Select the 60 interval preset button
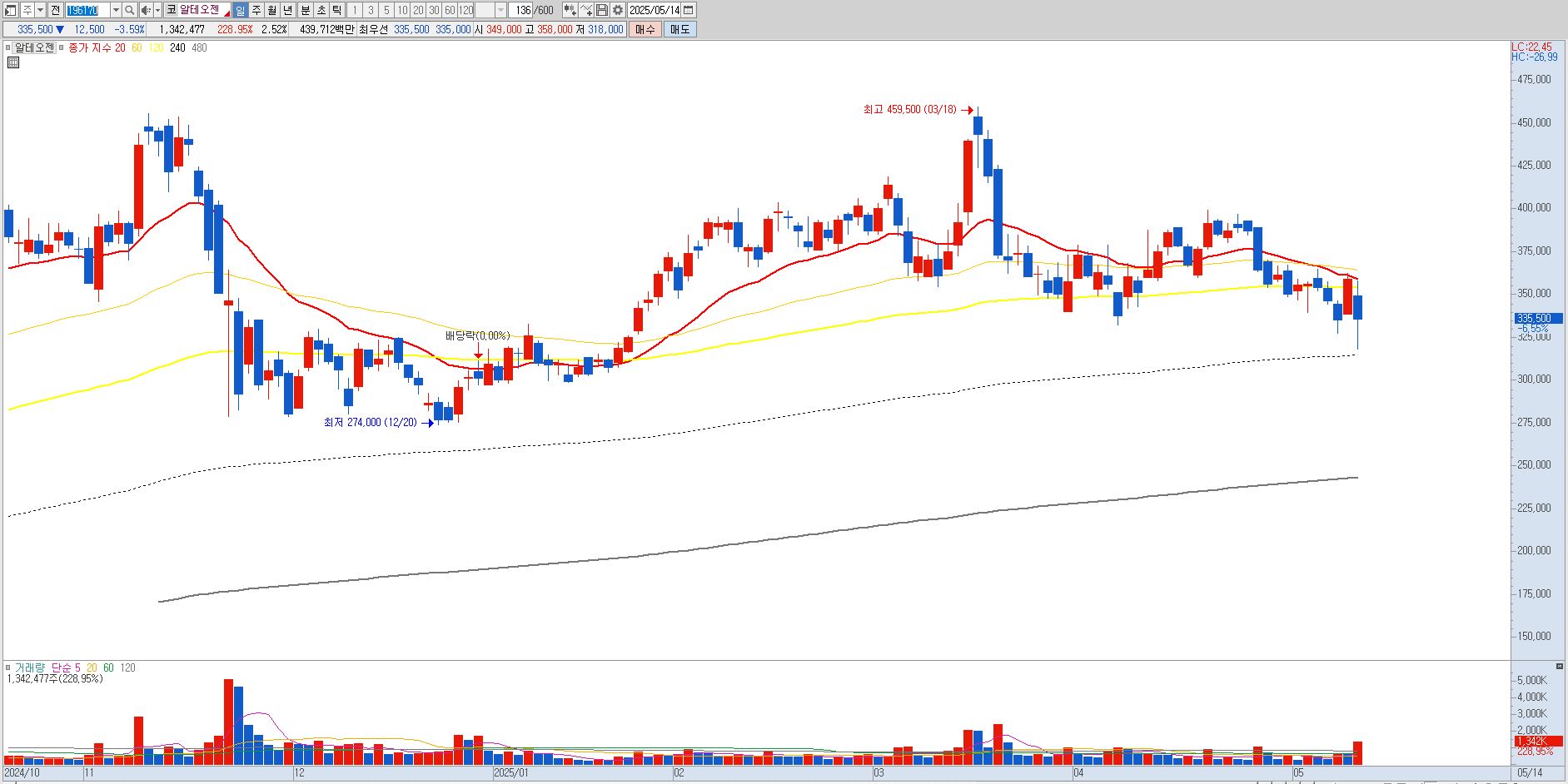 (x=450, y=10)
